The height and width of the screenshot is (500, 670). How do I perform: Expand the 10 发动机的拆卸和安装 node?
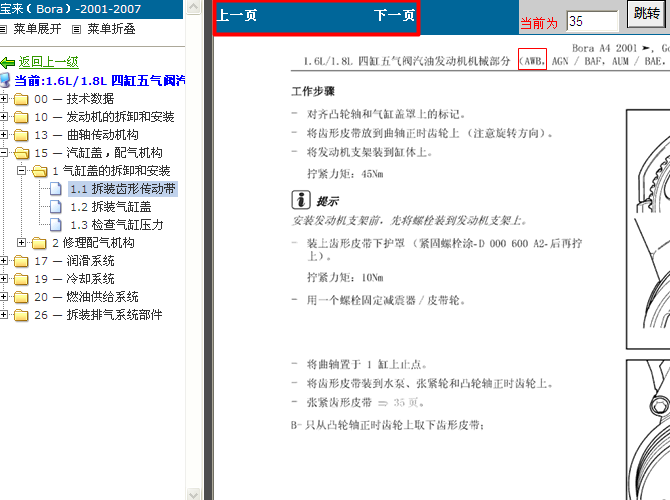(x=3, y=117)
